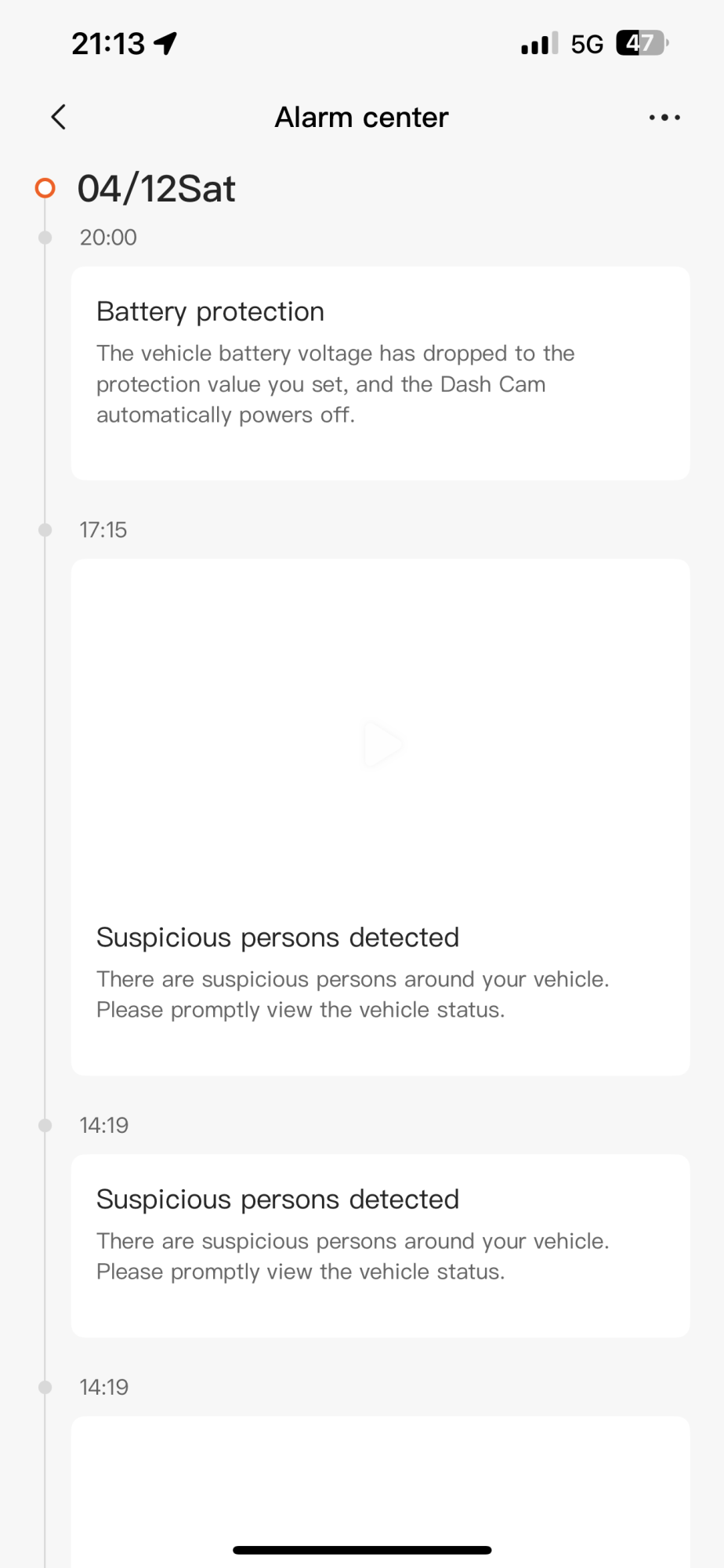Click the last 14:19 timeline dot
The height and width of the screenshot is (1568, 724).
(x=45, y=1388)
